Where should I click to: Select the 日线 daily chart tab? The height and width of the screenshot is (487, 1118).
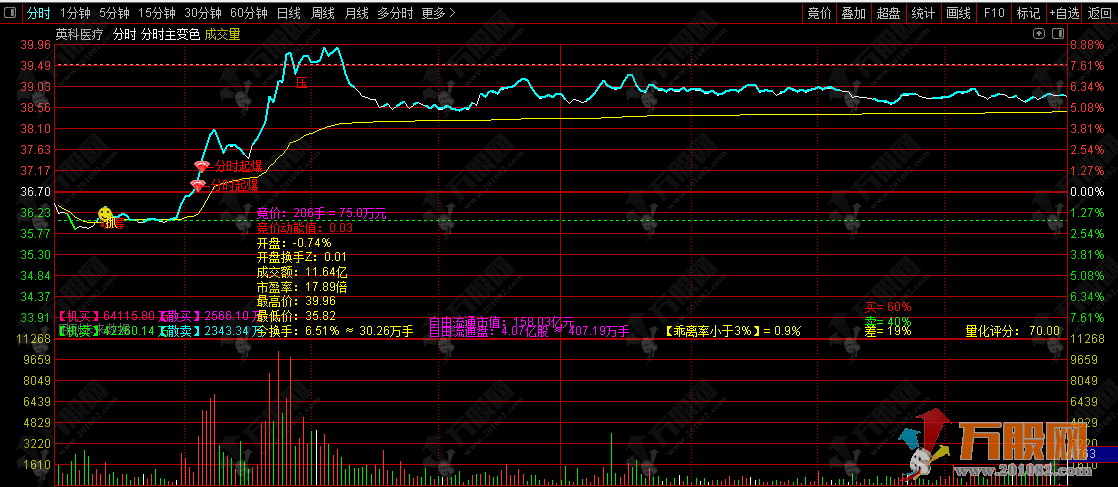click(x=288, y=13)
